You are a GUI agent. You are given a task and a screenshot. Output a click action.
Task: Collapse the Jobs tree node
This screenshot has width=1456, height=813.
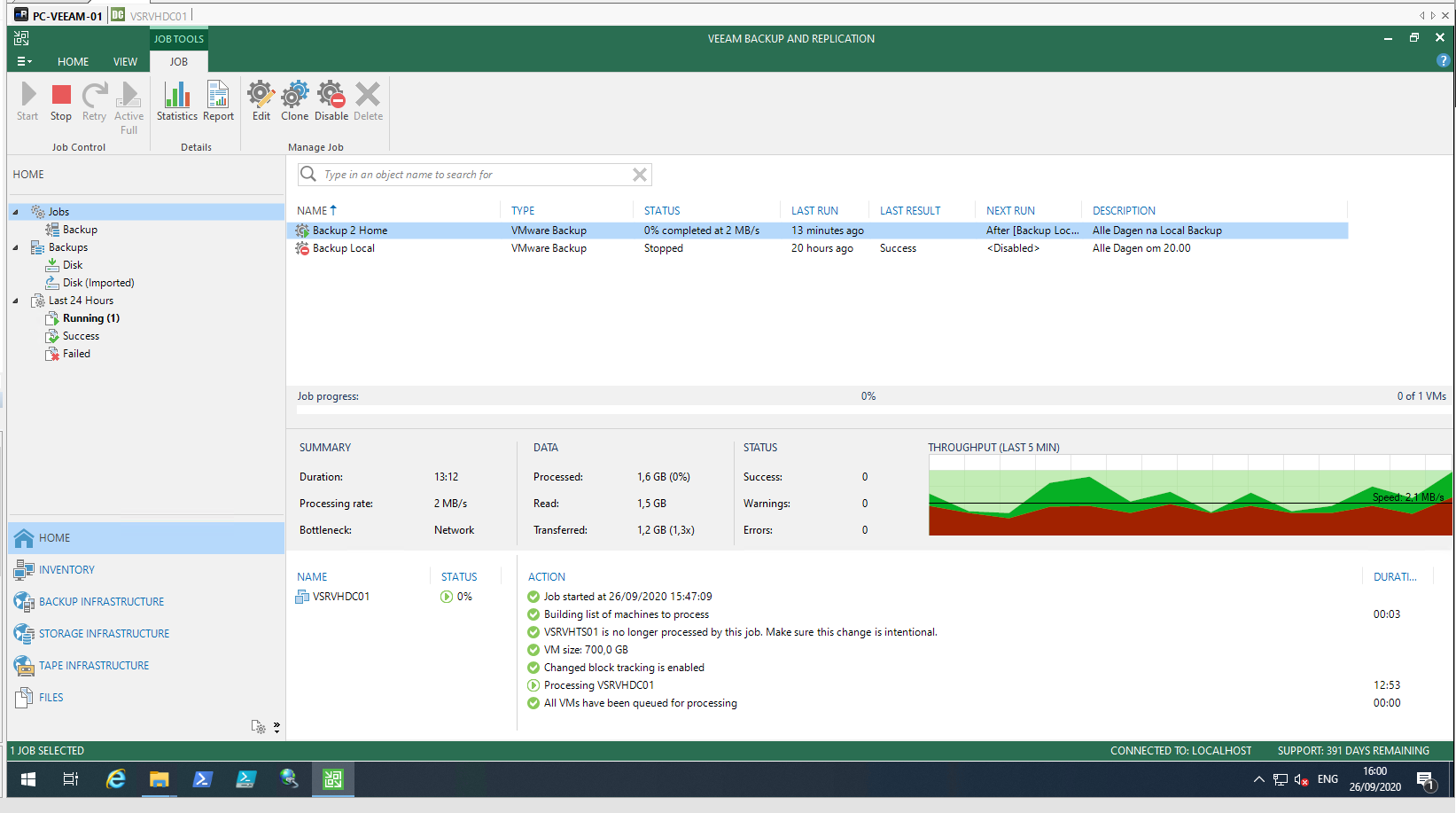click(x=15, y=211)
